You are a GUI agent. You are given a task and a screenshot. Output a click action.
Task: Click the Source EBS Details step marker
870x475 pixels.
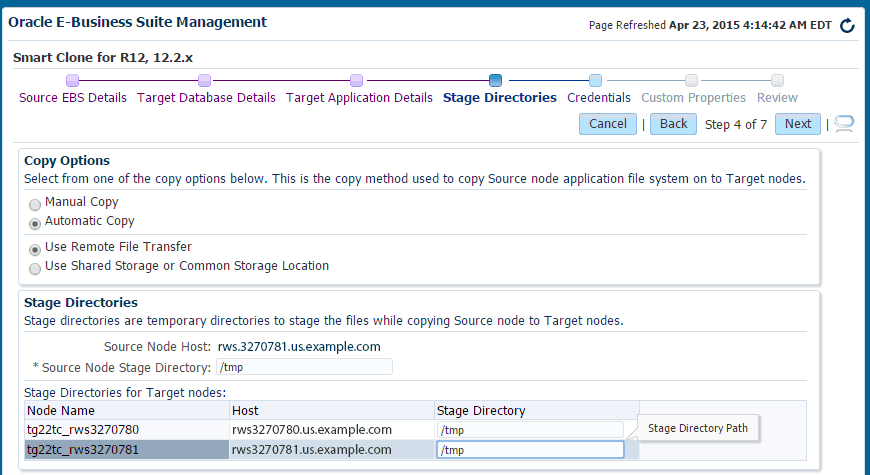[x=73, y=80]
